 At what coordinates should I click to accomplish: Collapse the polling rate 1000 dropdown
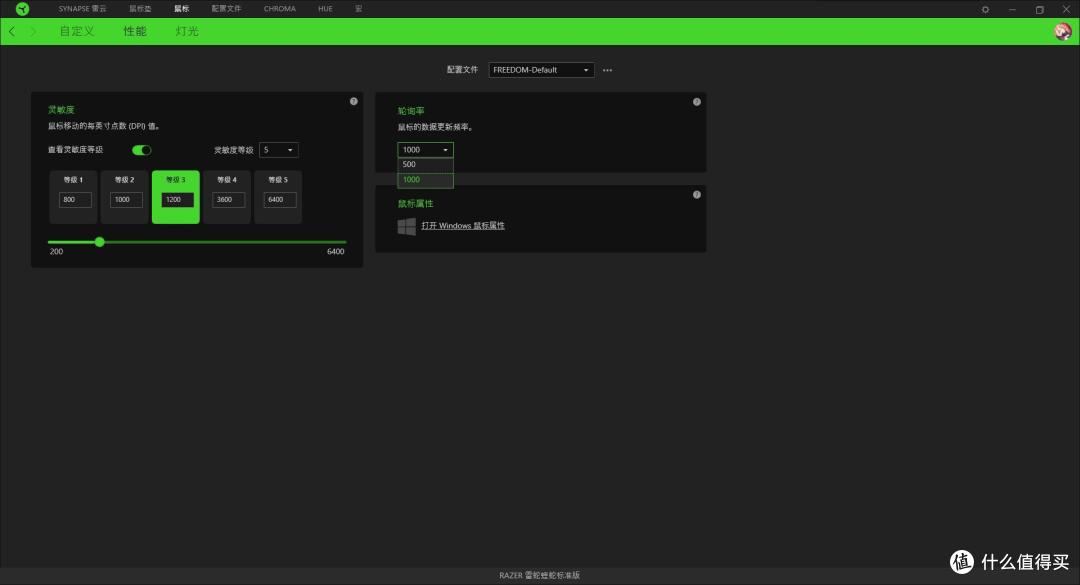425,150
